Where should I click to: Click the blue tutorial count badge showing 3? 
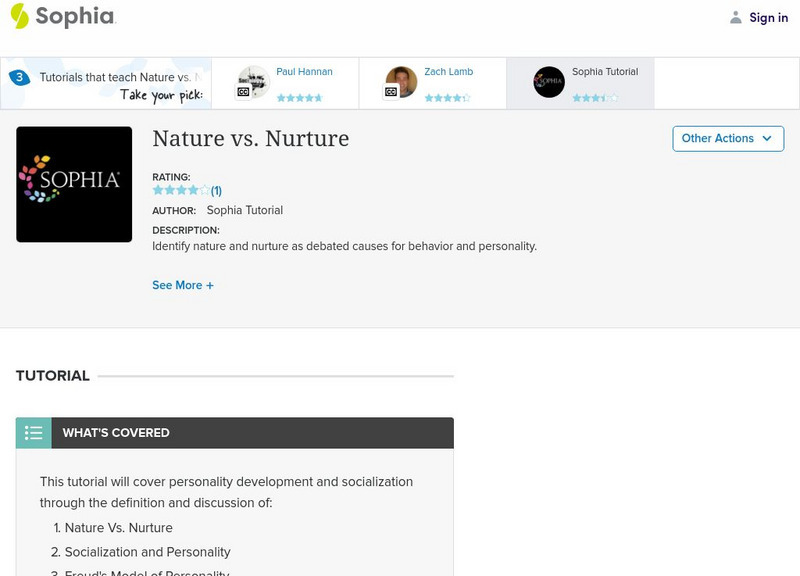(x=19, y=78)
